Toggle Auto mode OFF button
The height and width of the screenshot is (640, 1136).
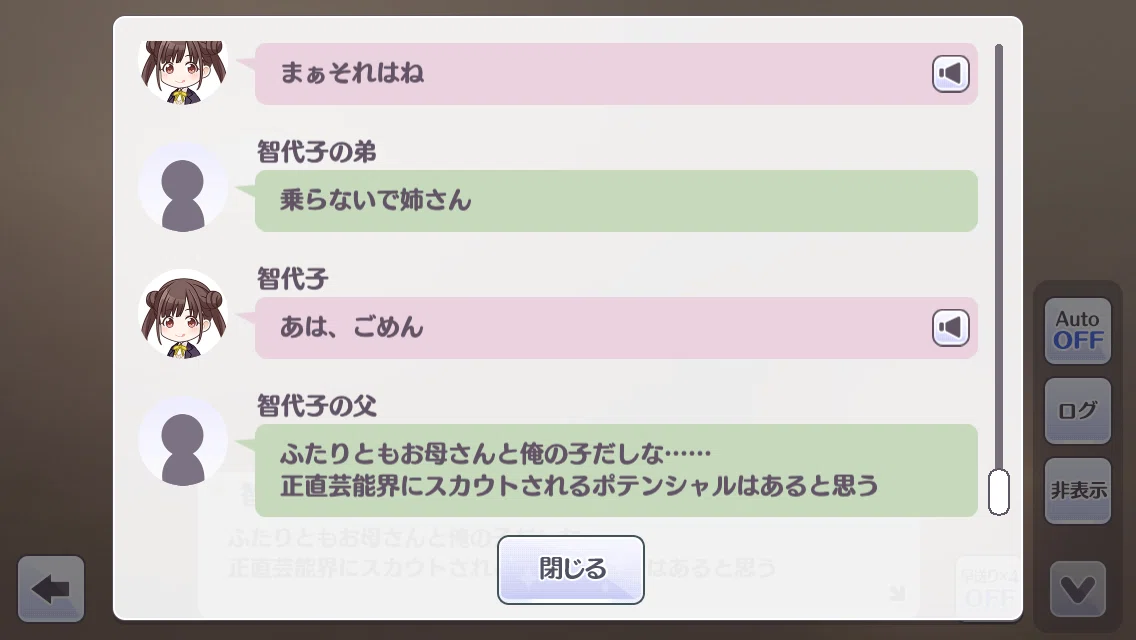(1077, 331)
